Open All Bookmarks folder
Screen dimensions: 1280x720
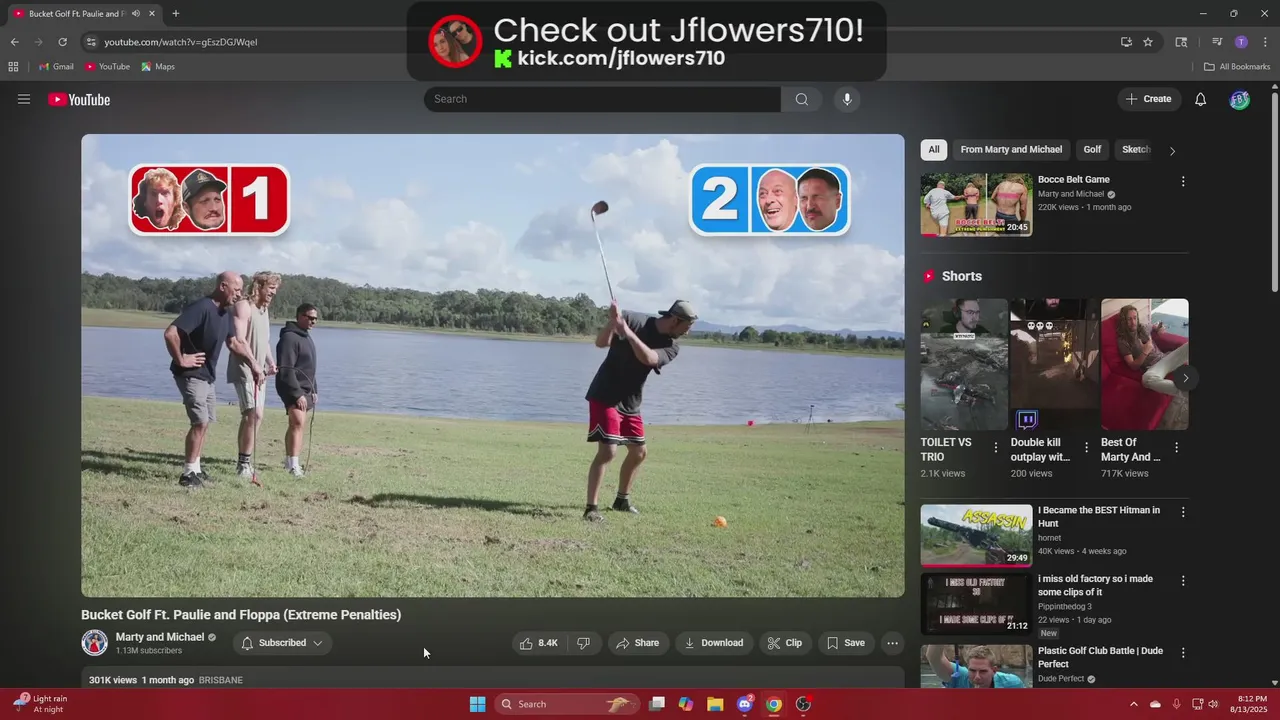pos(1237,67)
